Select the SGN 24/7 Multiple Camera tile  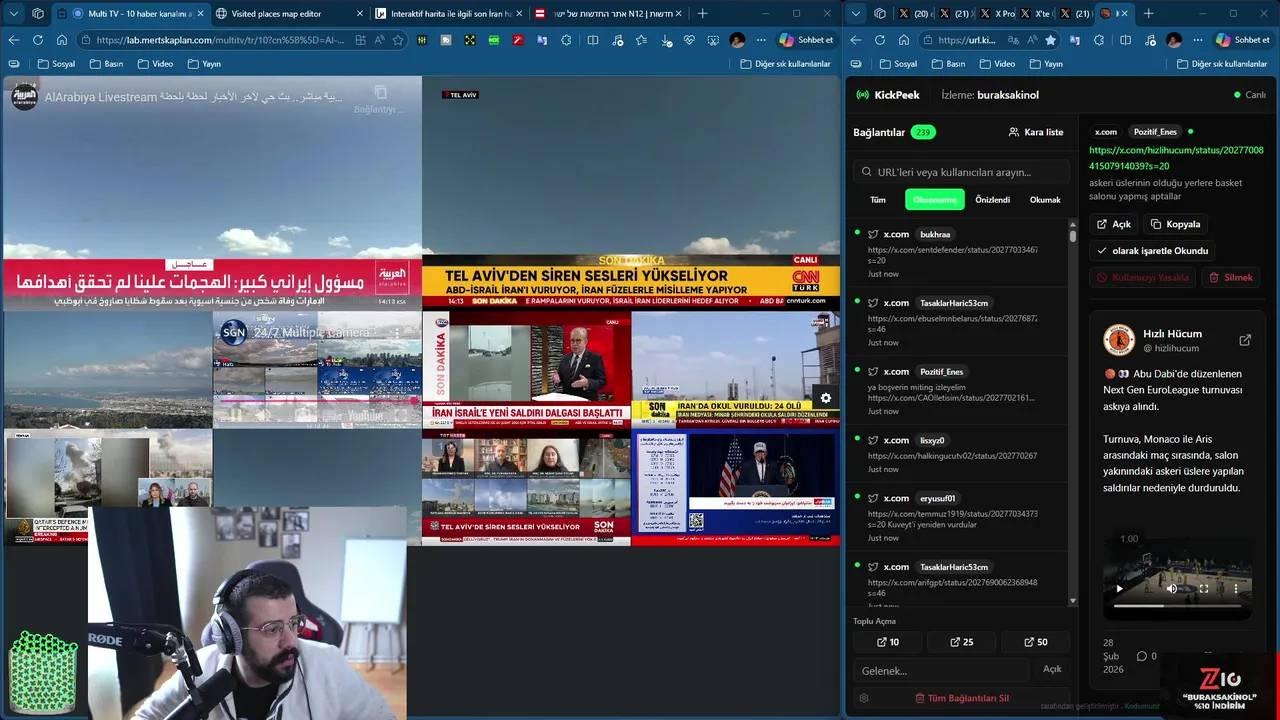point(317,370)
